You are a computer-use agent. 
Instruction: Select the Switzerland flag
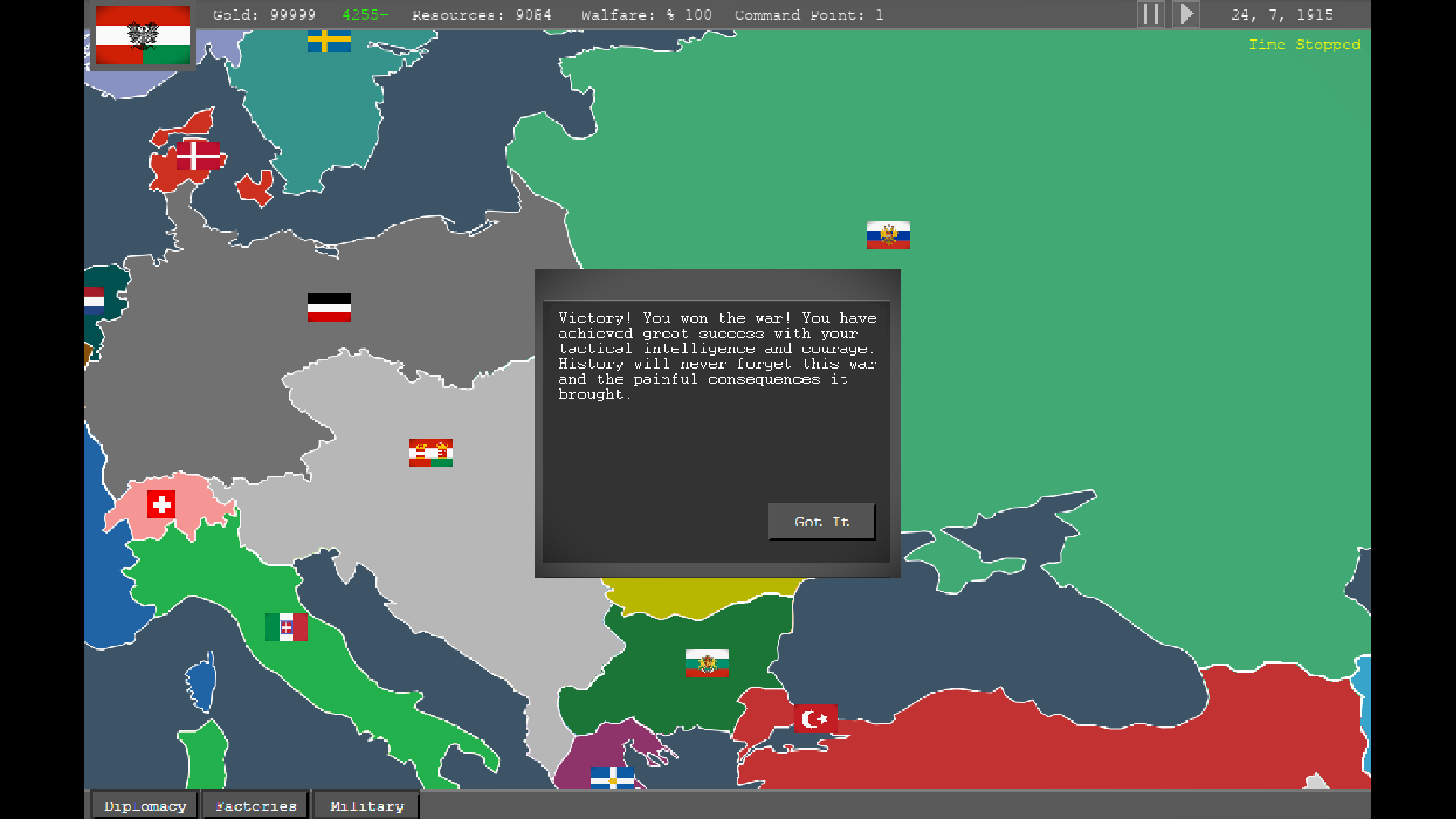point(161,504)
